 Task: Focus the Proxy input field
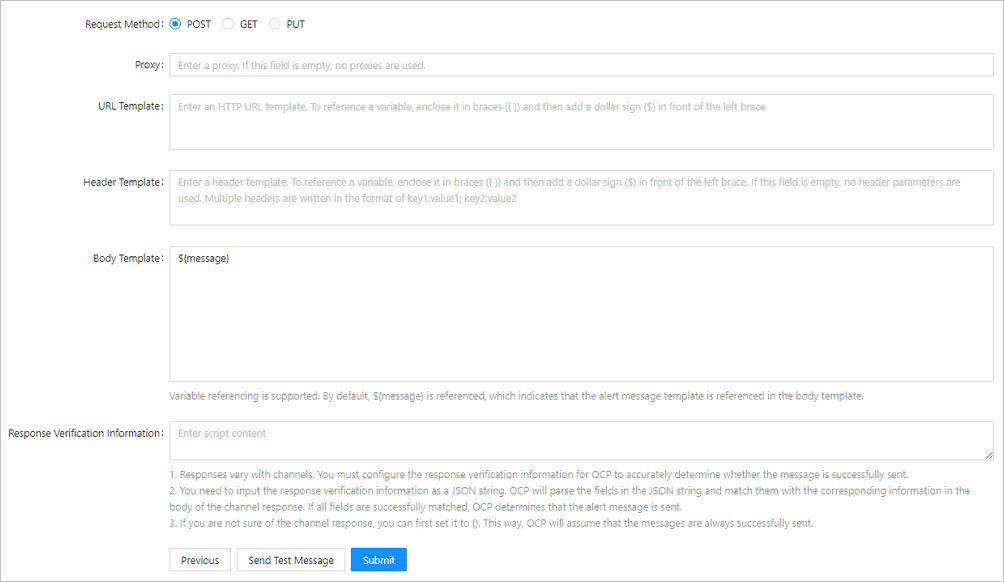click(x=580, y=65)
